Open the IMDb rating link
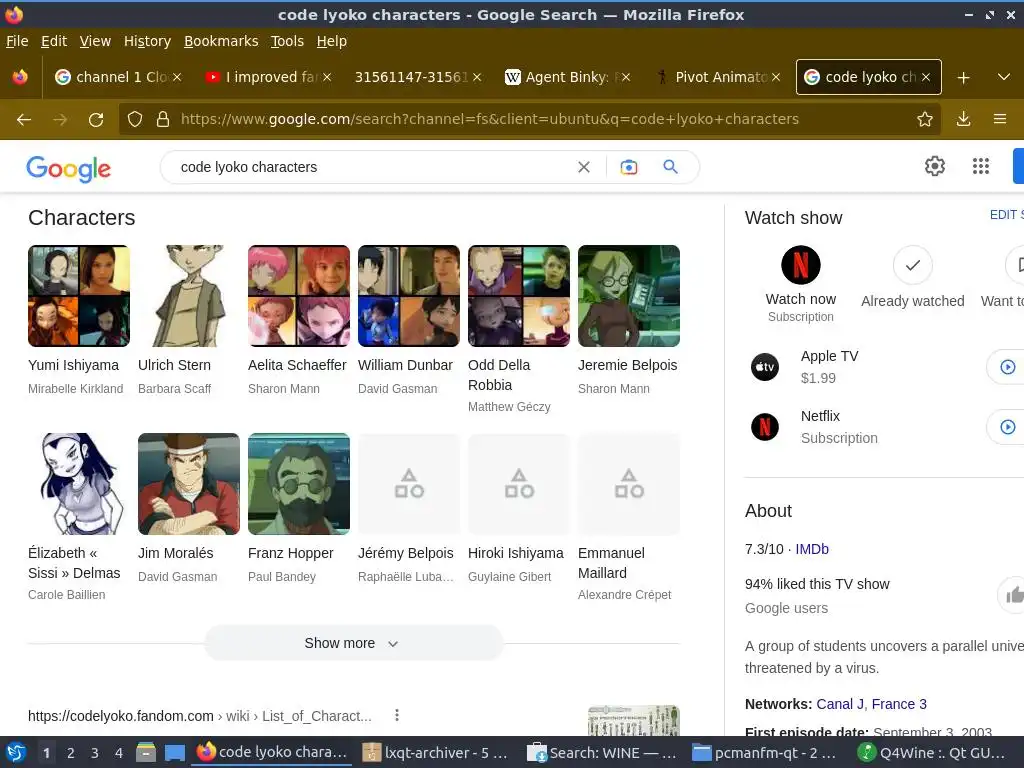 click(x=812, y=549)
